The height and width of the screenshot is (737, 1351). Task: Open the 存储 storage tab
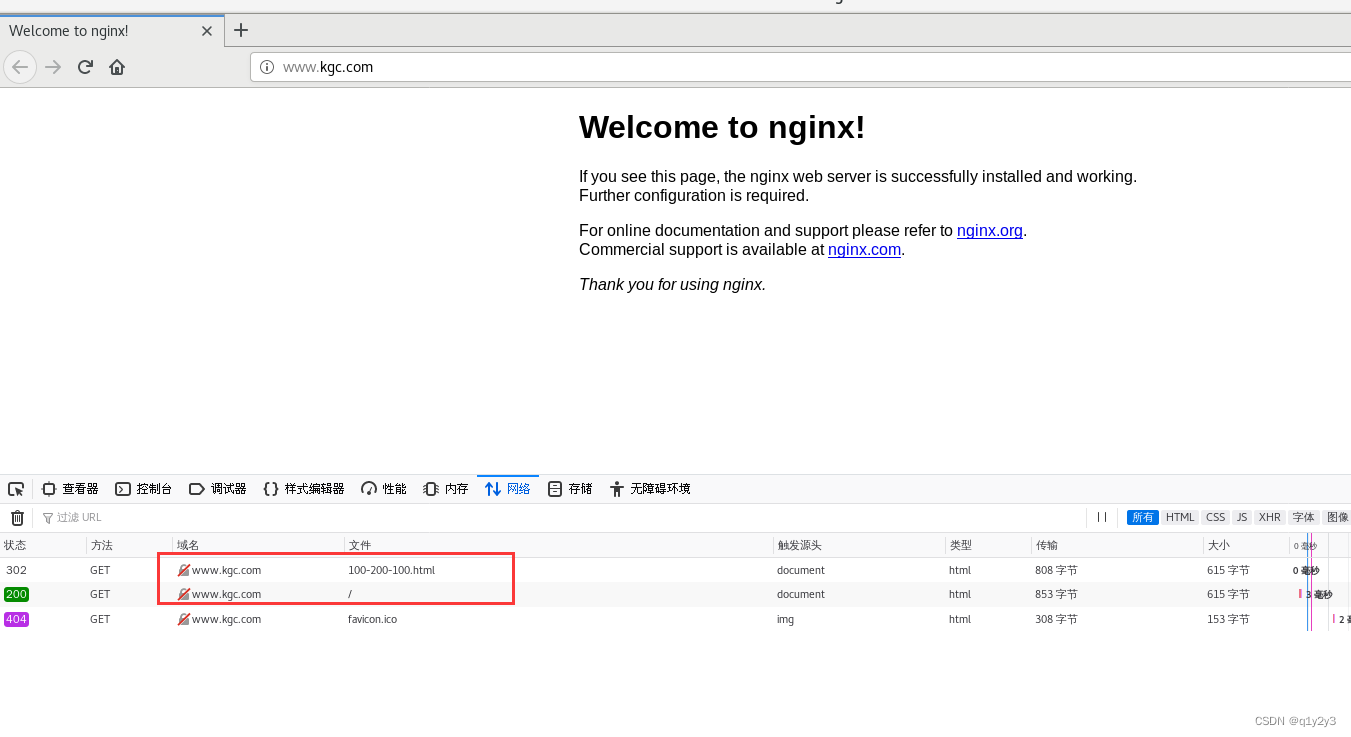point(570,489)
